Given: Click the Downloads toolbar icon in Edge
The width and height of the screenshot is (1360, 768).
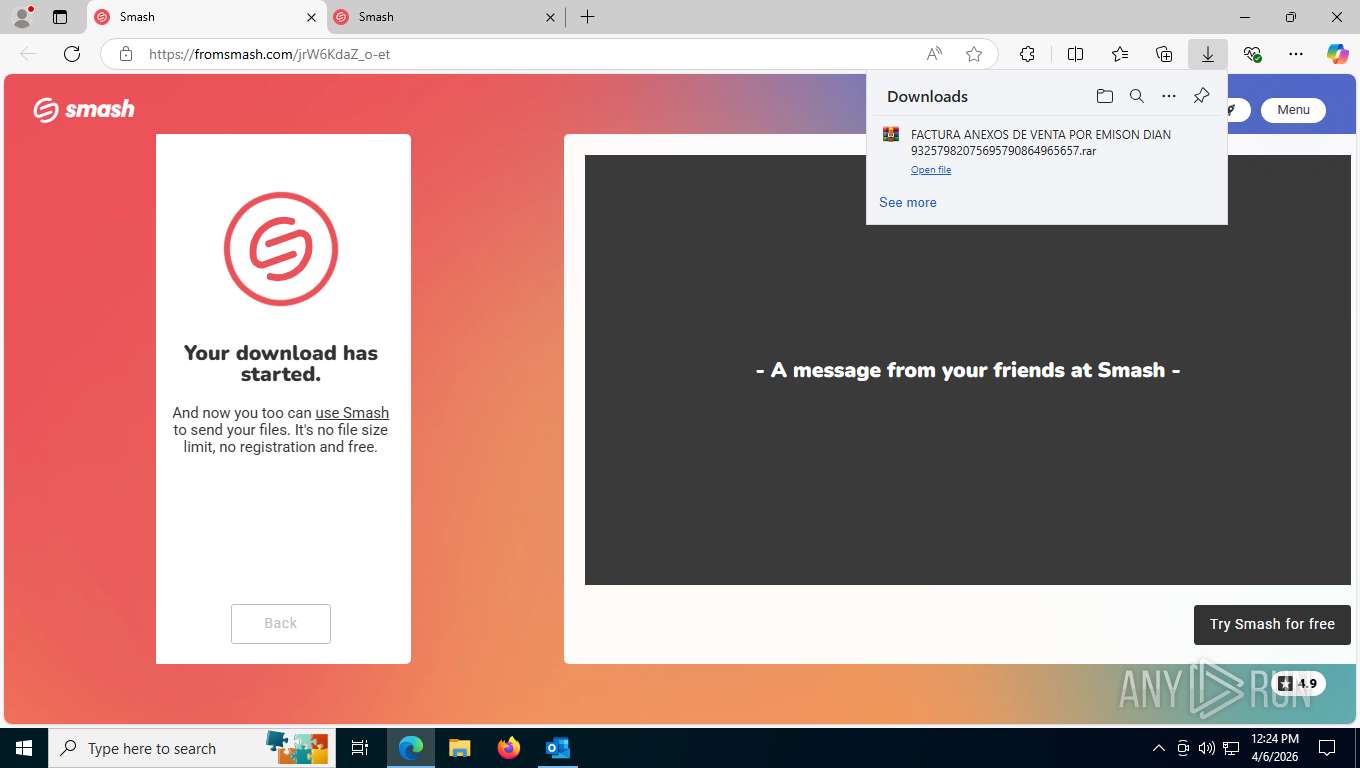Looking at the screenshot, I should point(1207,54).
